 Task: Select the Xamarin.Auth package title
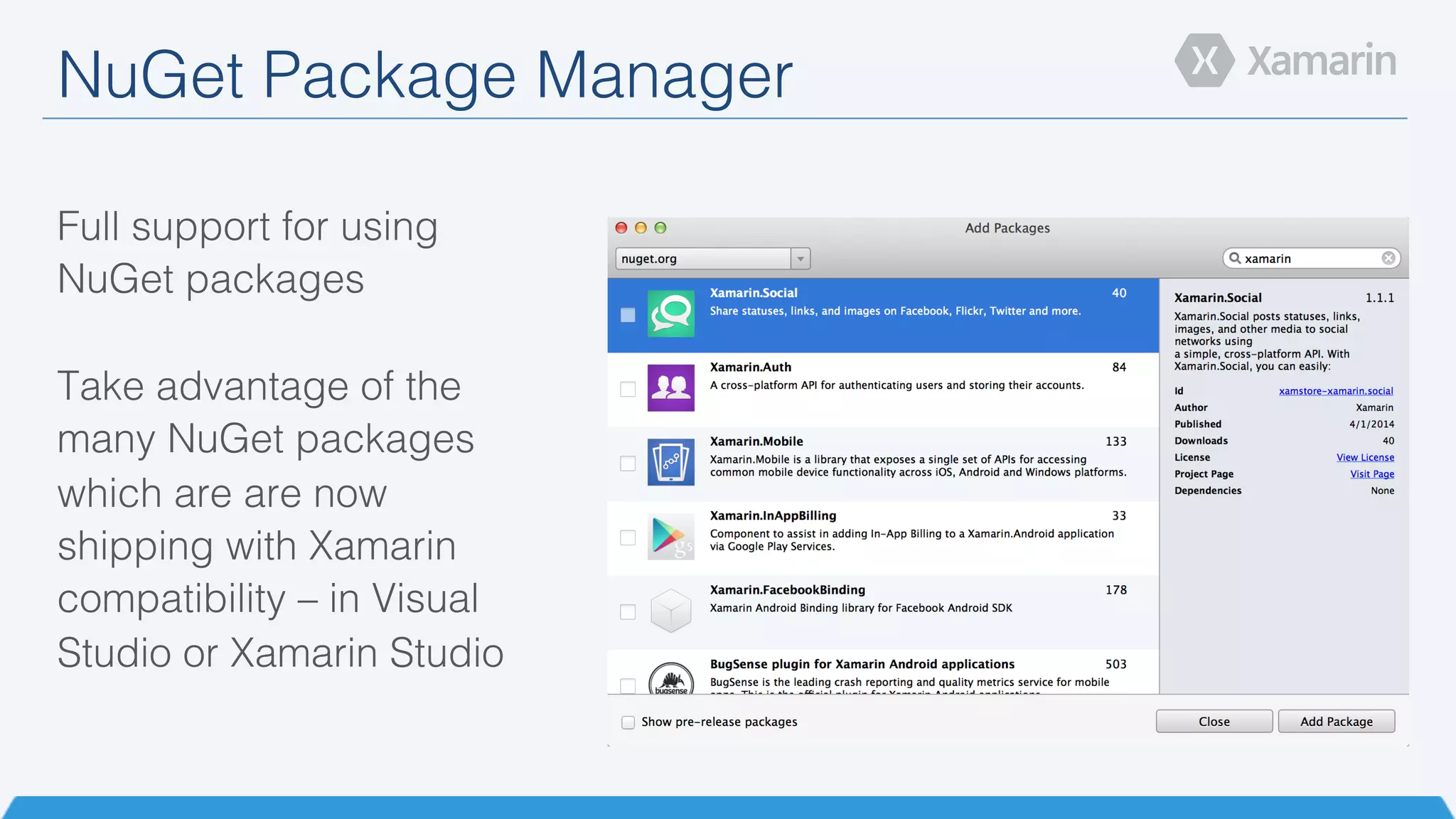point(750,367)
